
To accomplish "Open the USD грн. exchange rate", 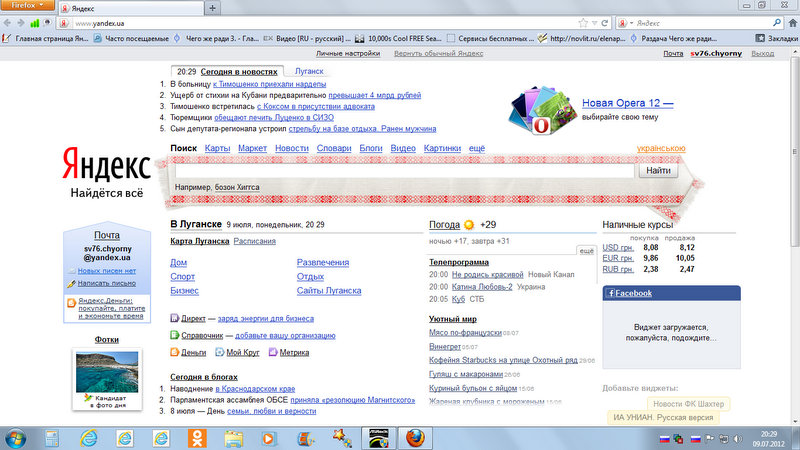I will [x=618, y=247].
